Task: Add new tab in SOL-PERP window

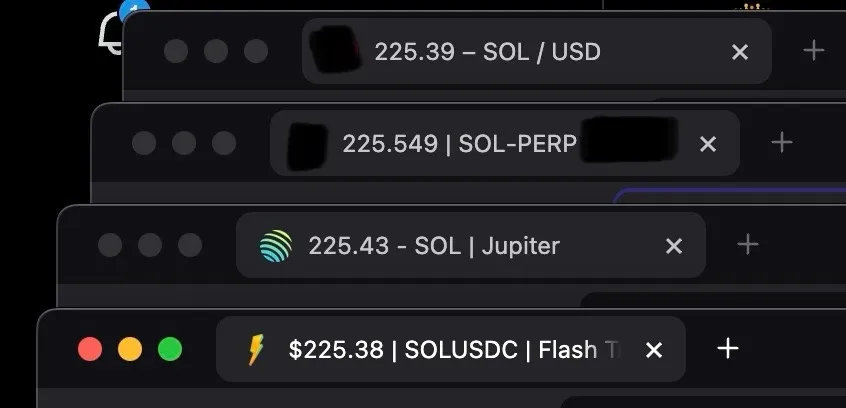Action: (782, 143)
